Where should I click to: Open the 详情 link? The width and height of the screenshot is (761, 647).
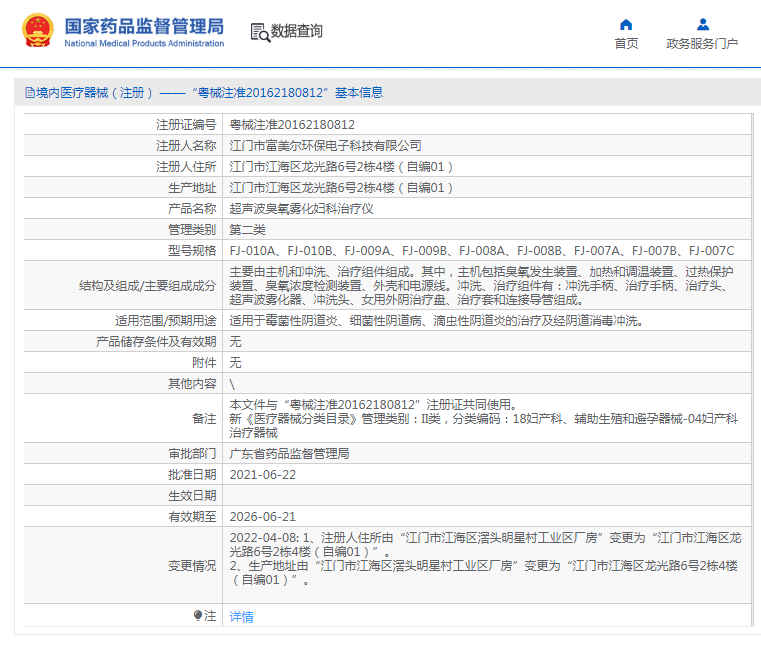pyautogui.click(x=241, y=616)
